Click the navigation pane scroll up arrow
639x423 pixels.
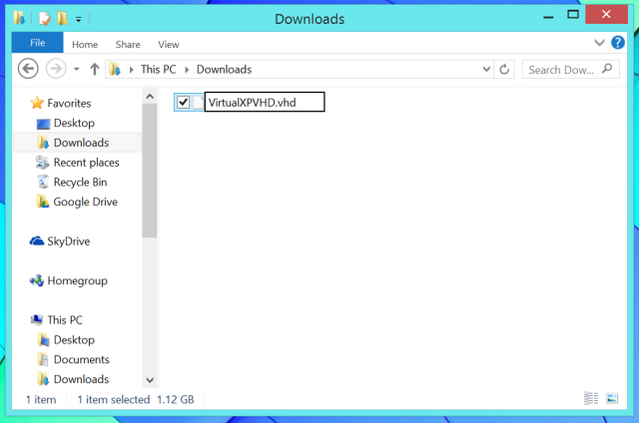pos(150,97)
